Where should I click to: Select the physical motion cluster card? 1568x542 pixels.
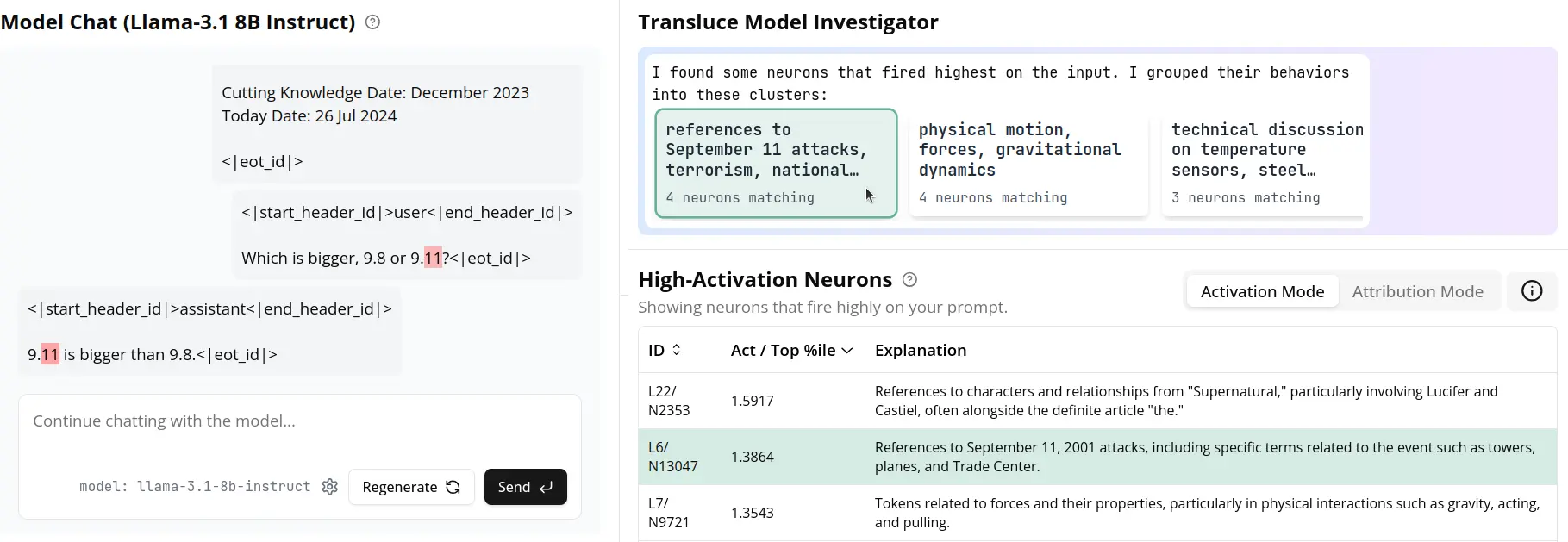coord(1028,163)
